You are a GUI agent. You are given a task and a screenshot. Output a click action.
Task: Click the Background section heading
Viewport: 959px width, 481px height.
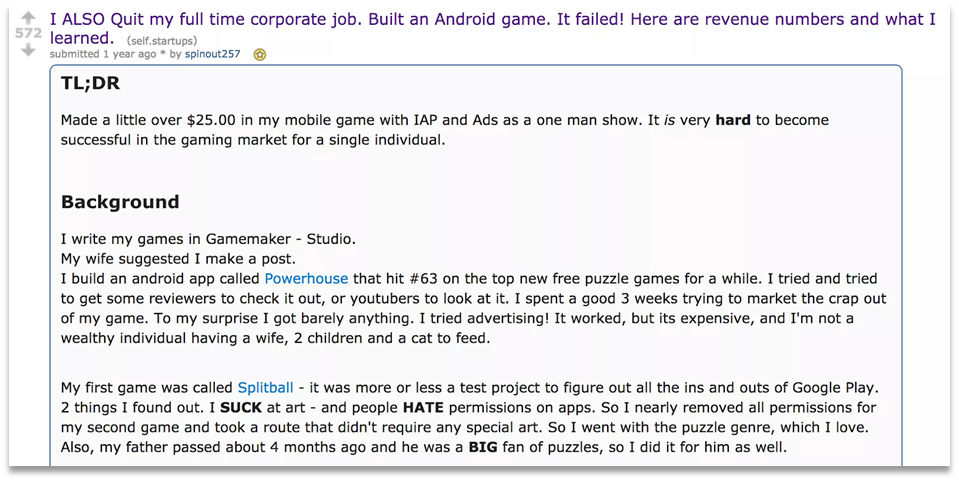[x=120, y=202]
